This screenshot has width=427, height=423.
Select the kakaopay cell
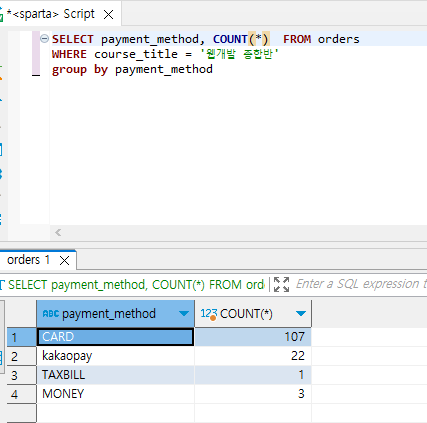pos(115,356)
